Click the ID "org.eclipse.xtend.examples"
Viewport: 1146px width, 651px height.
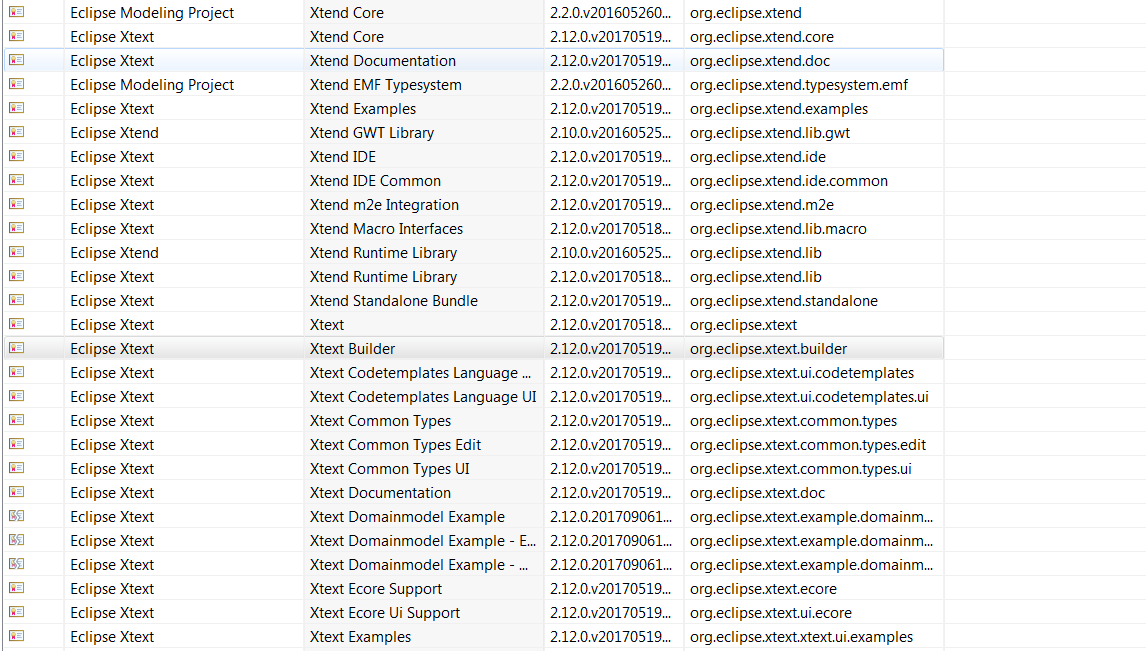[x=778, y=110]
